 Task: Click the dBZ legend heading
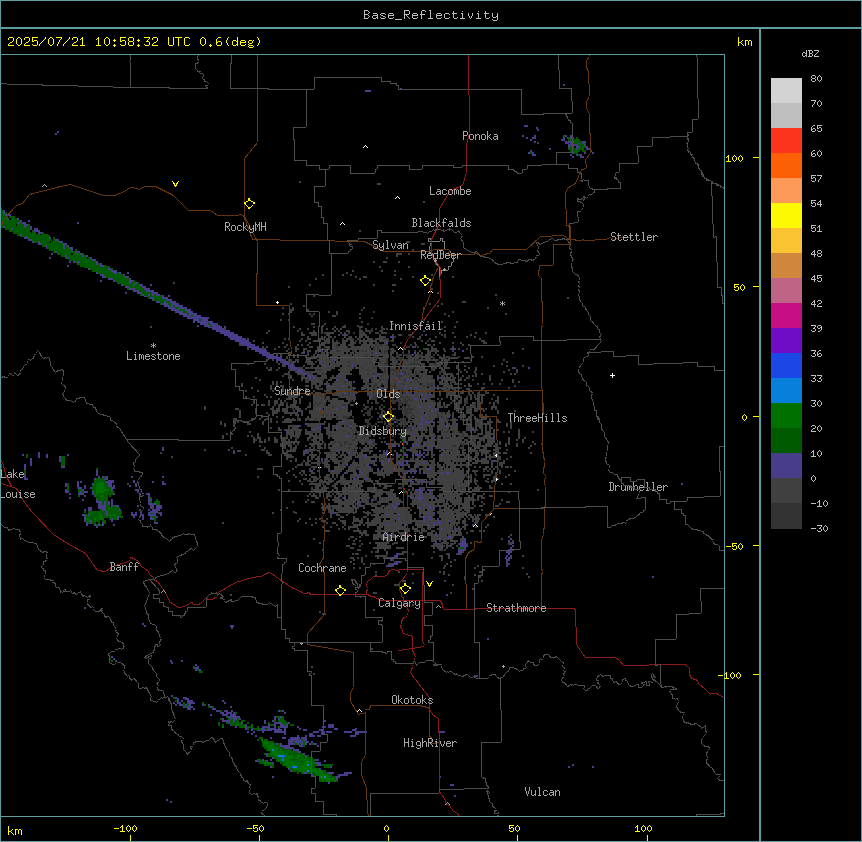[810, 53]
